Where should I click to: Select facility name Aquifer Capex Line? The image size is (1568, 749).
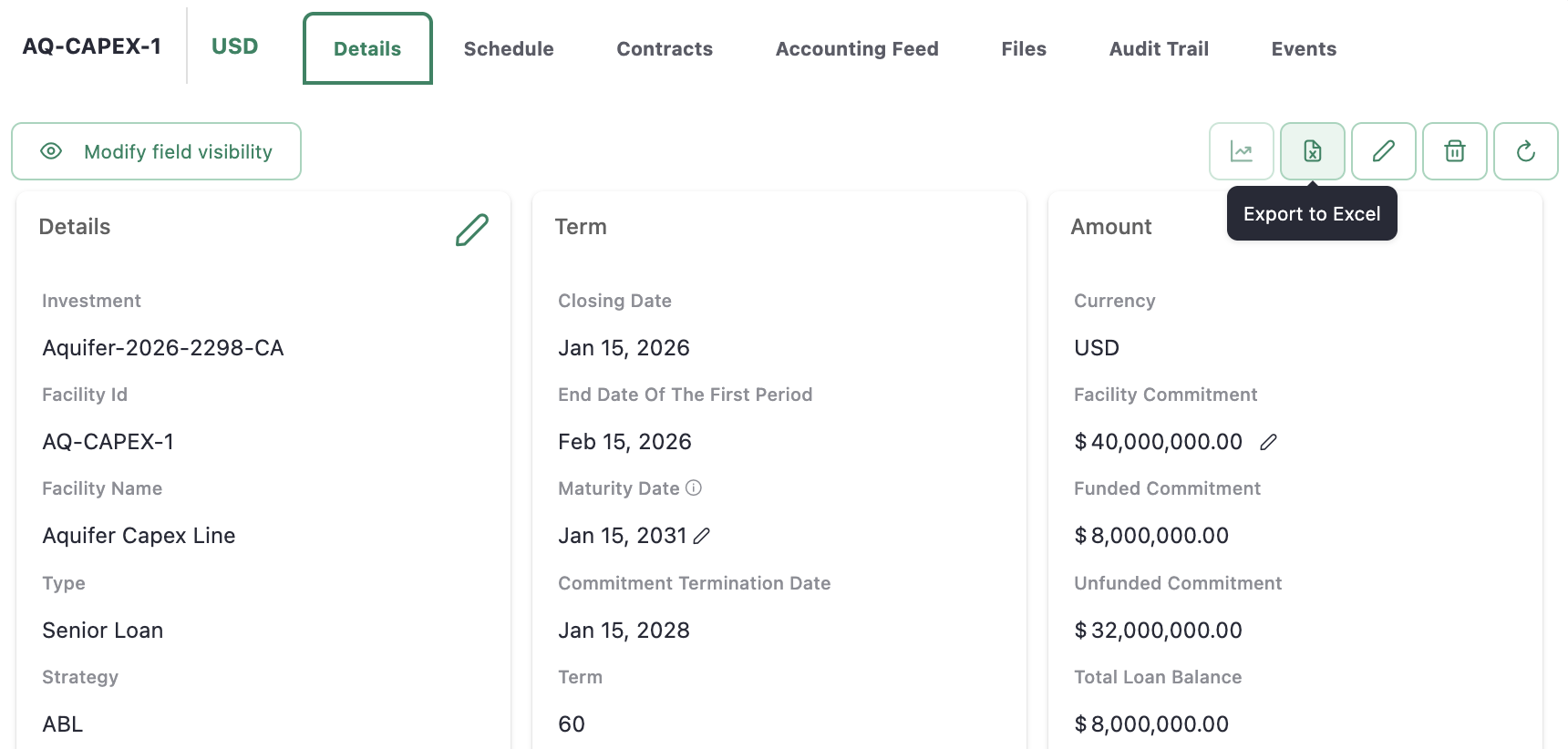[139, 536]
